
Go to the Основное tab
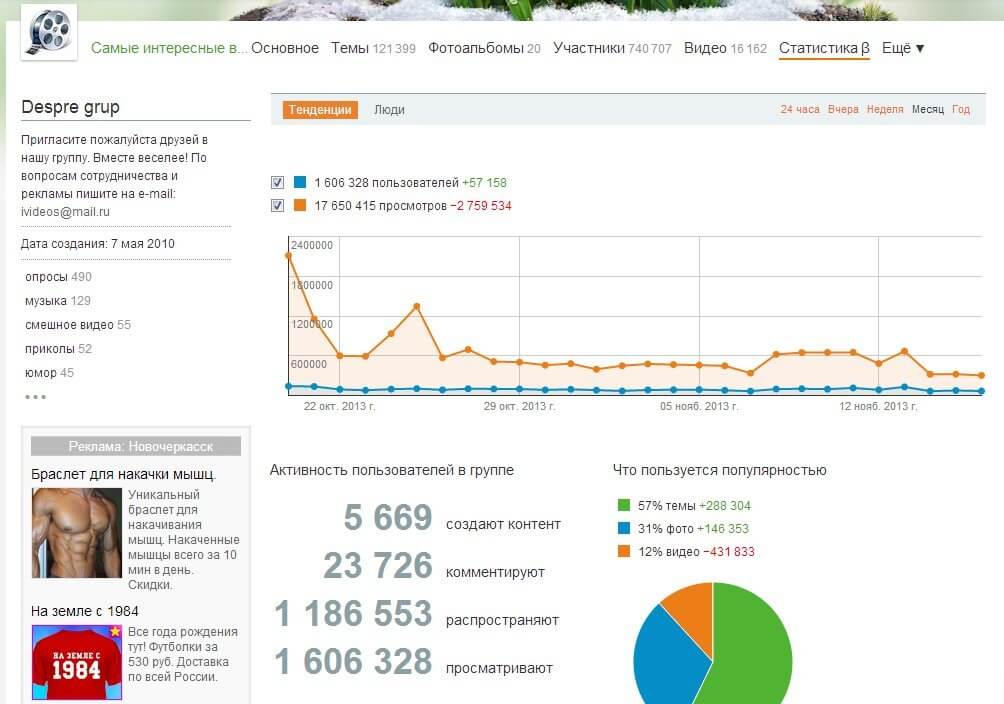(285, 48)
